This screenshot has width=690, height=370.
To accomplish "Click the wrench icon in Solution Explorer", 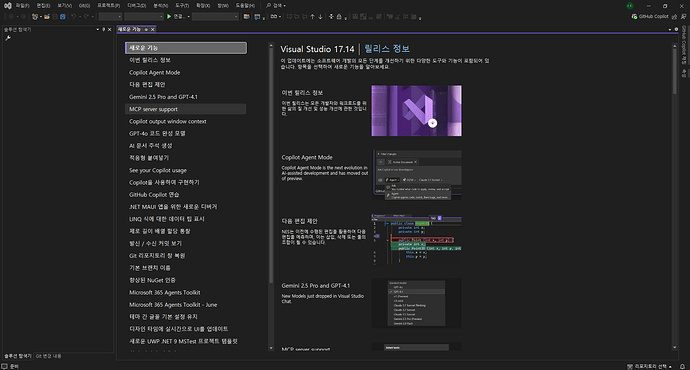I will pos(7,38).
